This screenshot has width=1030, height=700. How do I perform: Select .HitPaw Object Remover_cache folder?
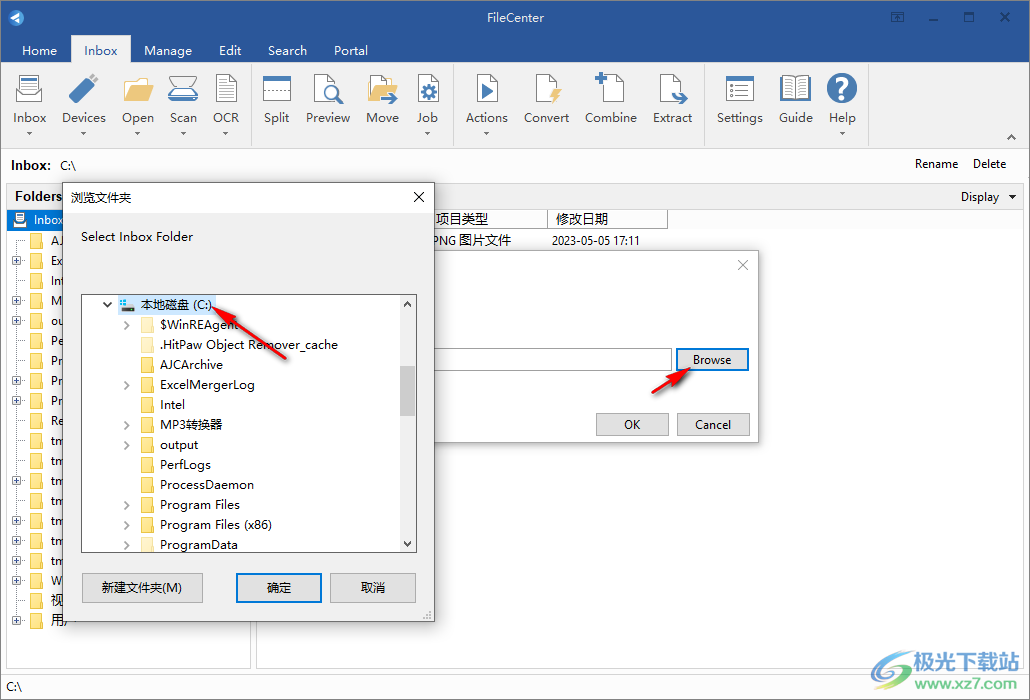(248, 345)
